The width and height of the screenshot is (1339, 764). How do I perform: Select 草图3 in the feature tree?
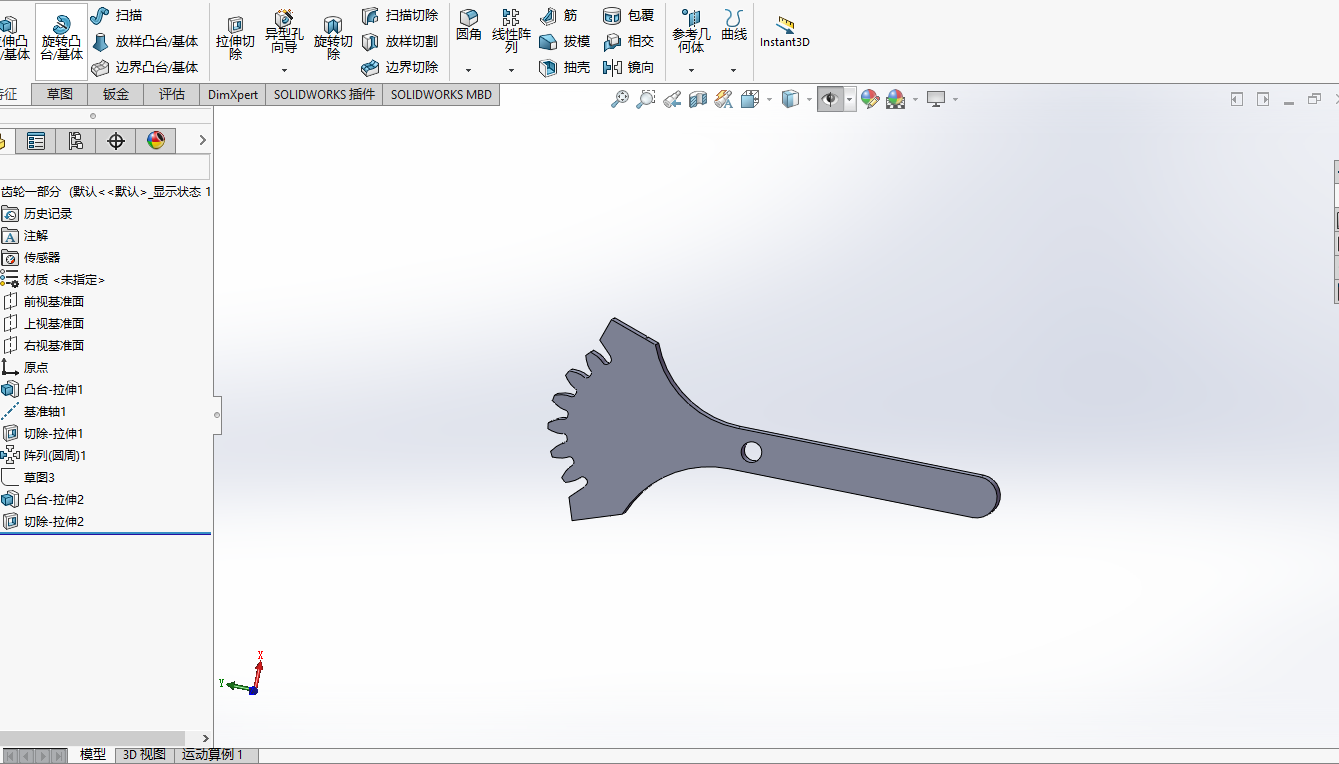pyautogui.click(x=29, y=477)
